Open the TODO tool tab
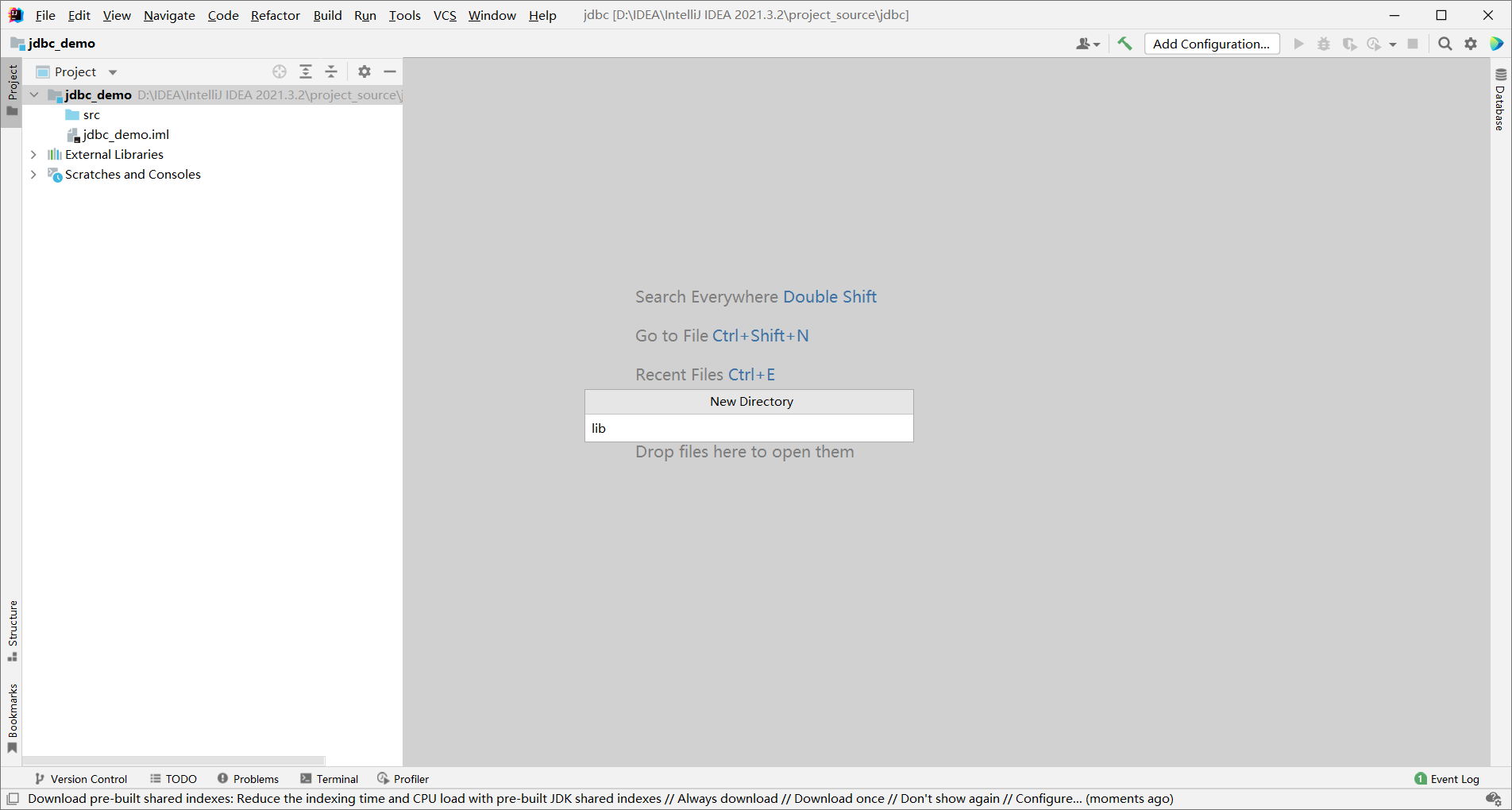1512x810 pixels. (x=174, y=779)
